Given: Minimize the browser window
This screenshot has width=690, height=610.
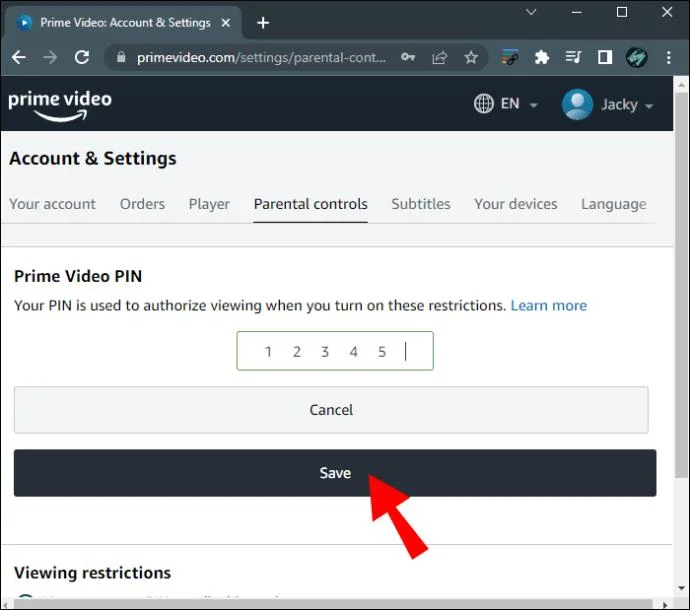Looking at the screenshot, I should (x=576, y=12).
